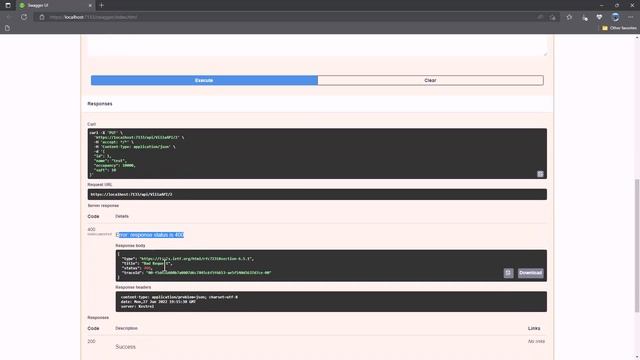Close the Swagger UI tab
The image size is (640, 360).
tap(90, 5)
